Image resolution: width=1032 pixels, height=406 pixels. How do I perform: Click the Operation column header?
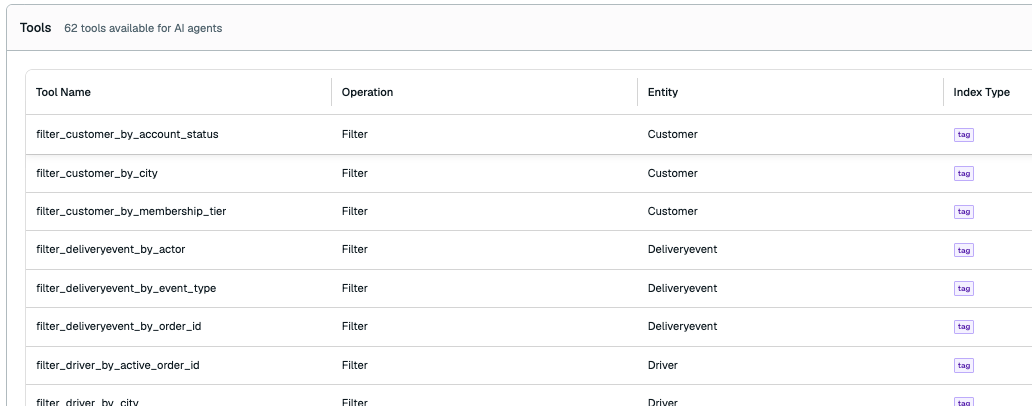coord(367,92)
